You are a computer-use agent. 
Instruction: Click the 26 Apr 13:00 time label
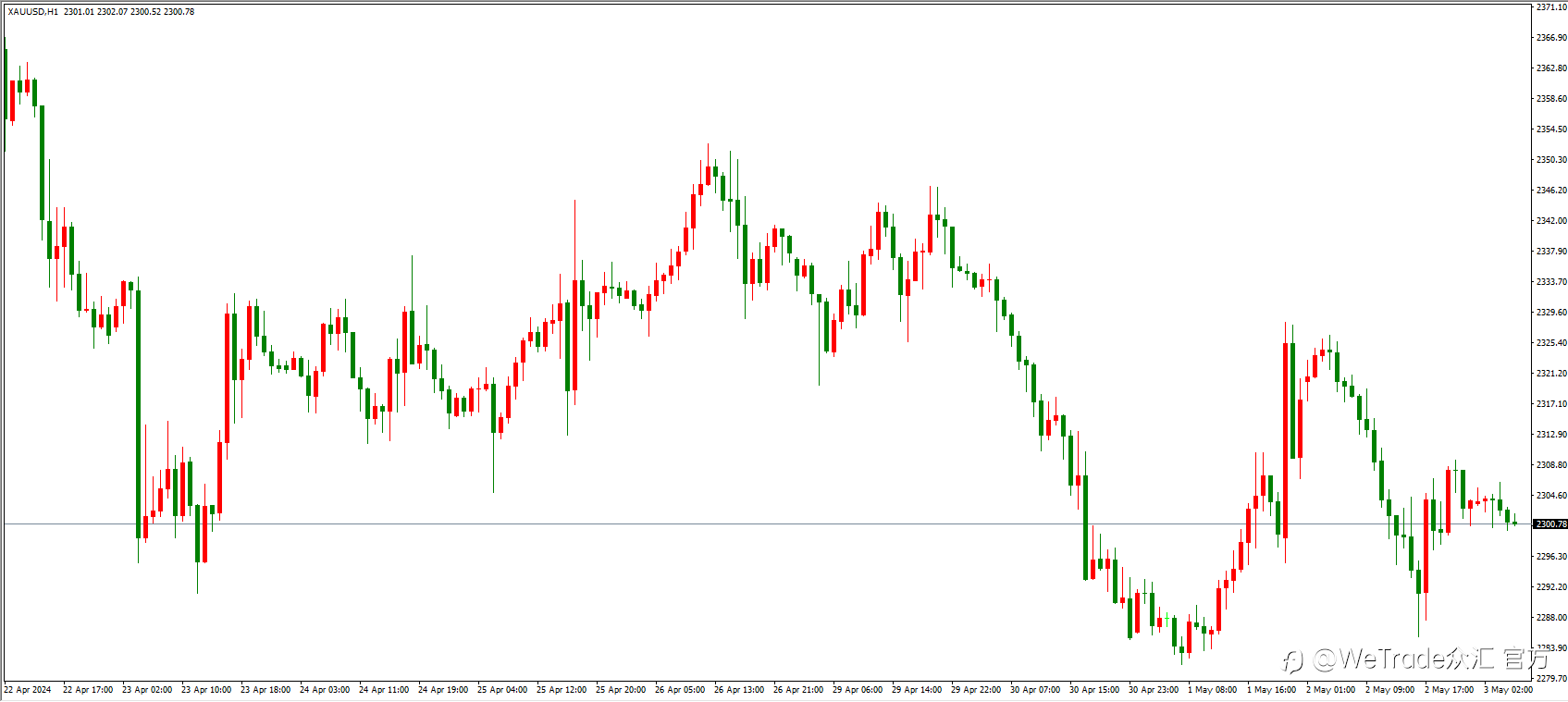(739, 690)
